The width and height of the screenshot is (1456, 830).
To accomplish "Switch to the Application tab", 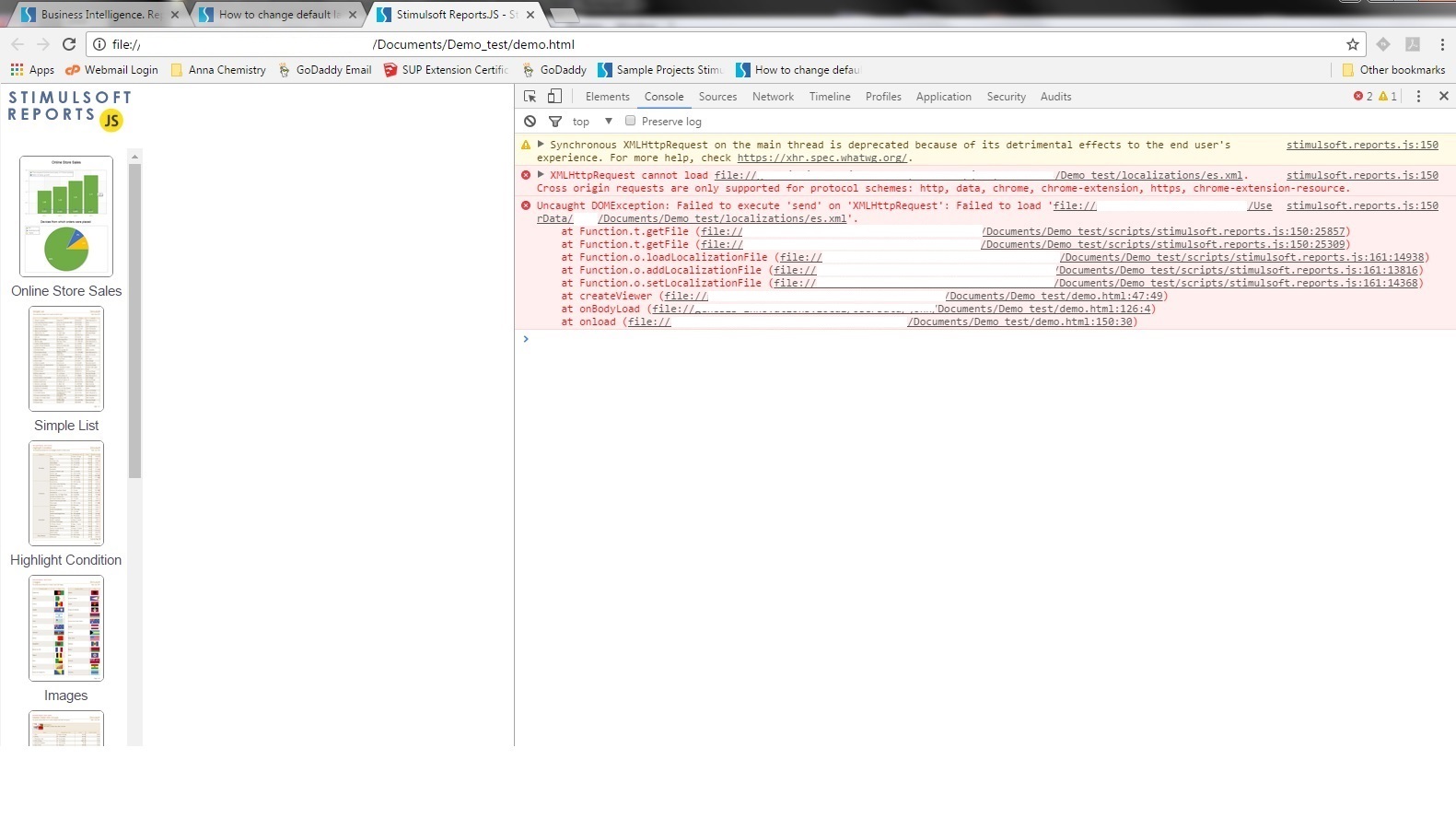I will (943, 96).
